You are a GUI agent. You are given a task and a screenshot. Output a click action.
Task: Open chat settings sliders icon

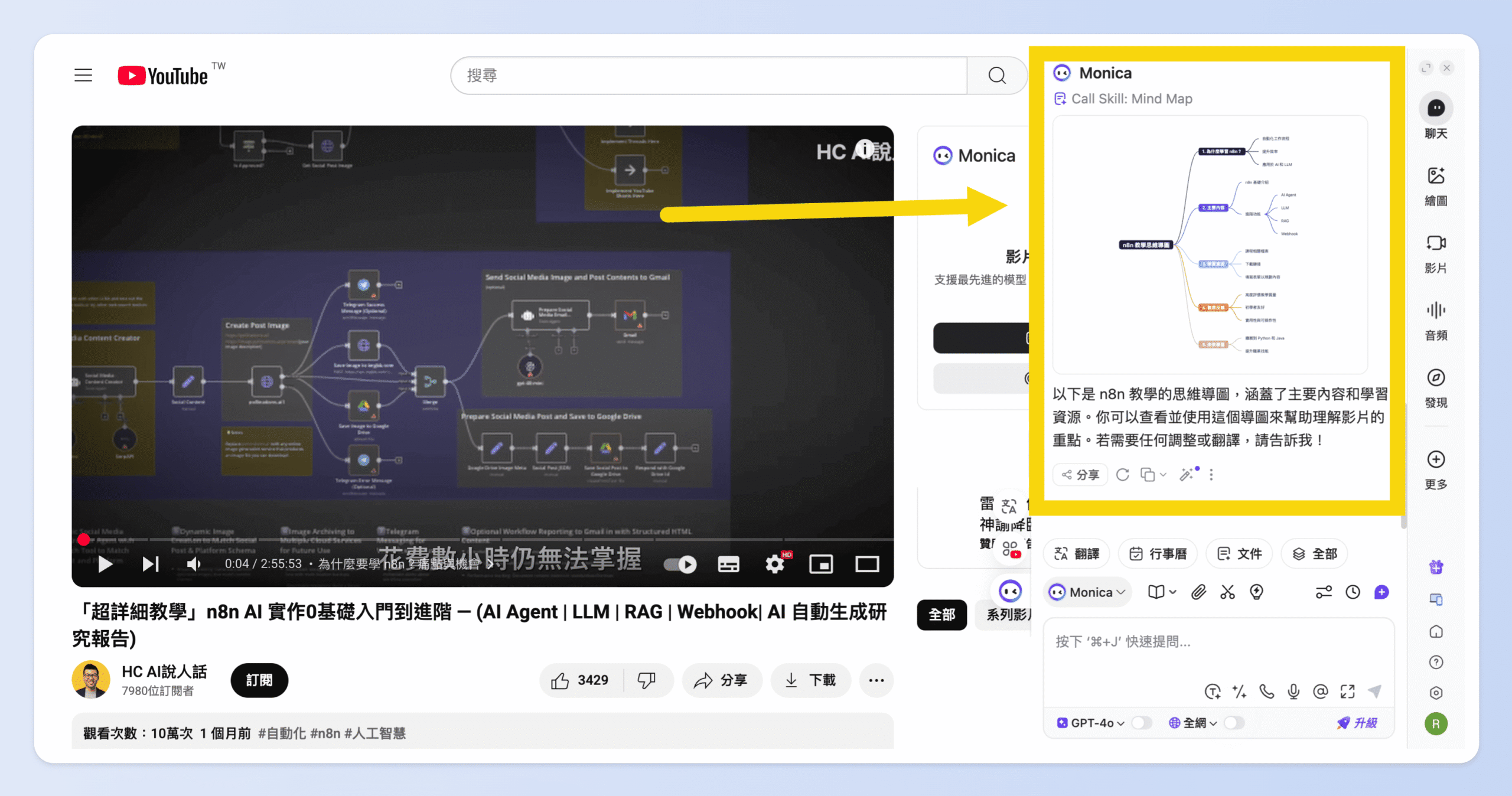pos(1324,592)
